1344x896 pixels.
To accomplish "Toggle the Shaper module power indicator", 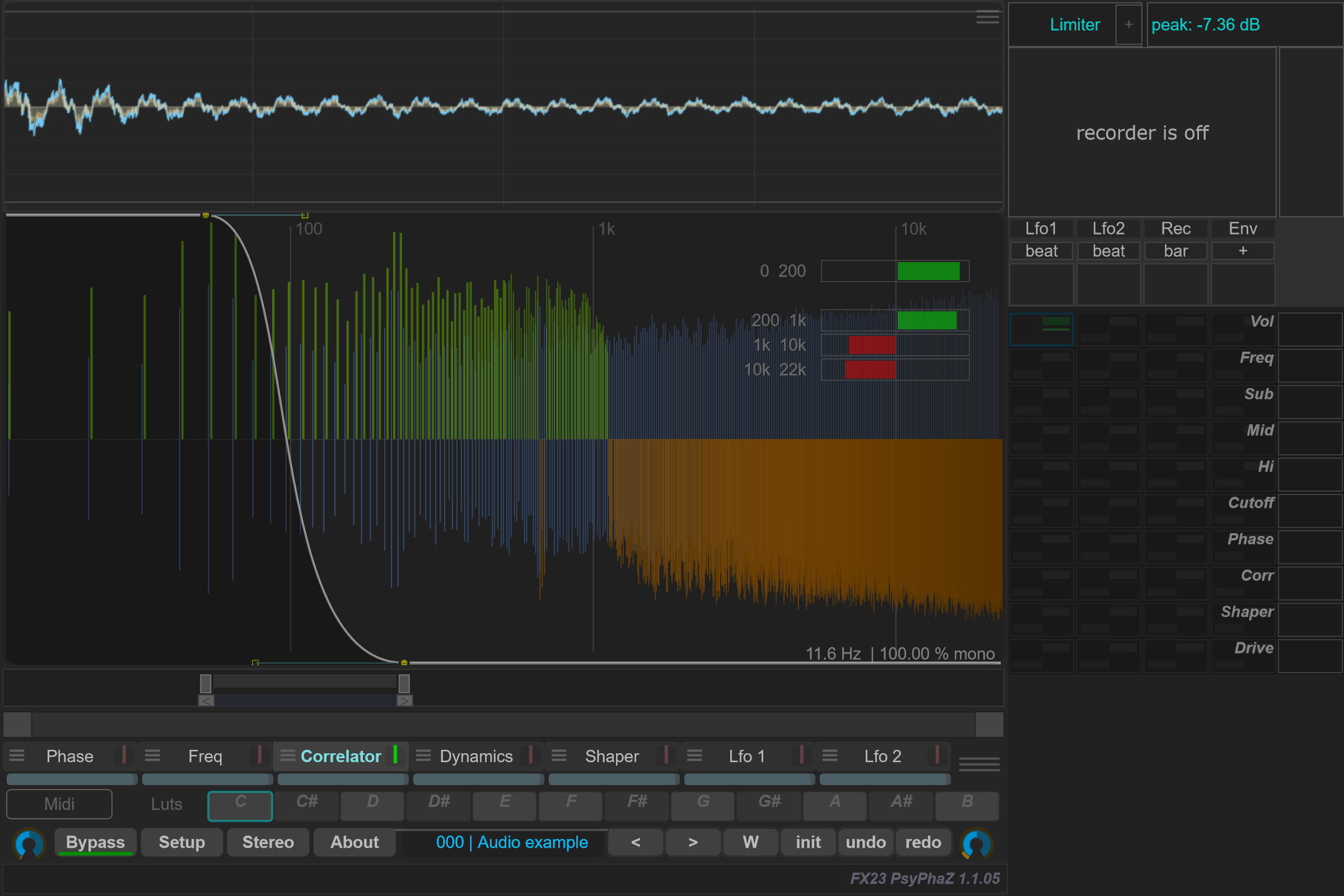I will (666, 755).
